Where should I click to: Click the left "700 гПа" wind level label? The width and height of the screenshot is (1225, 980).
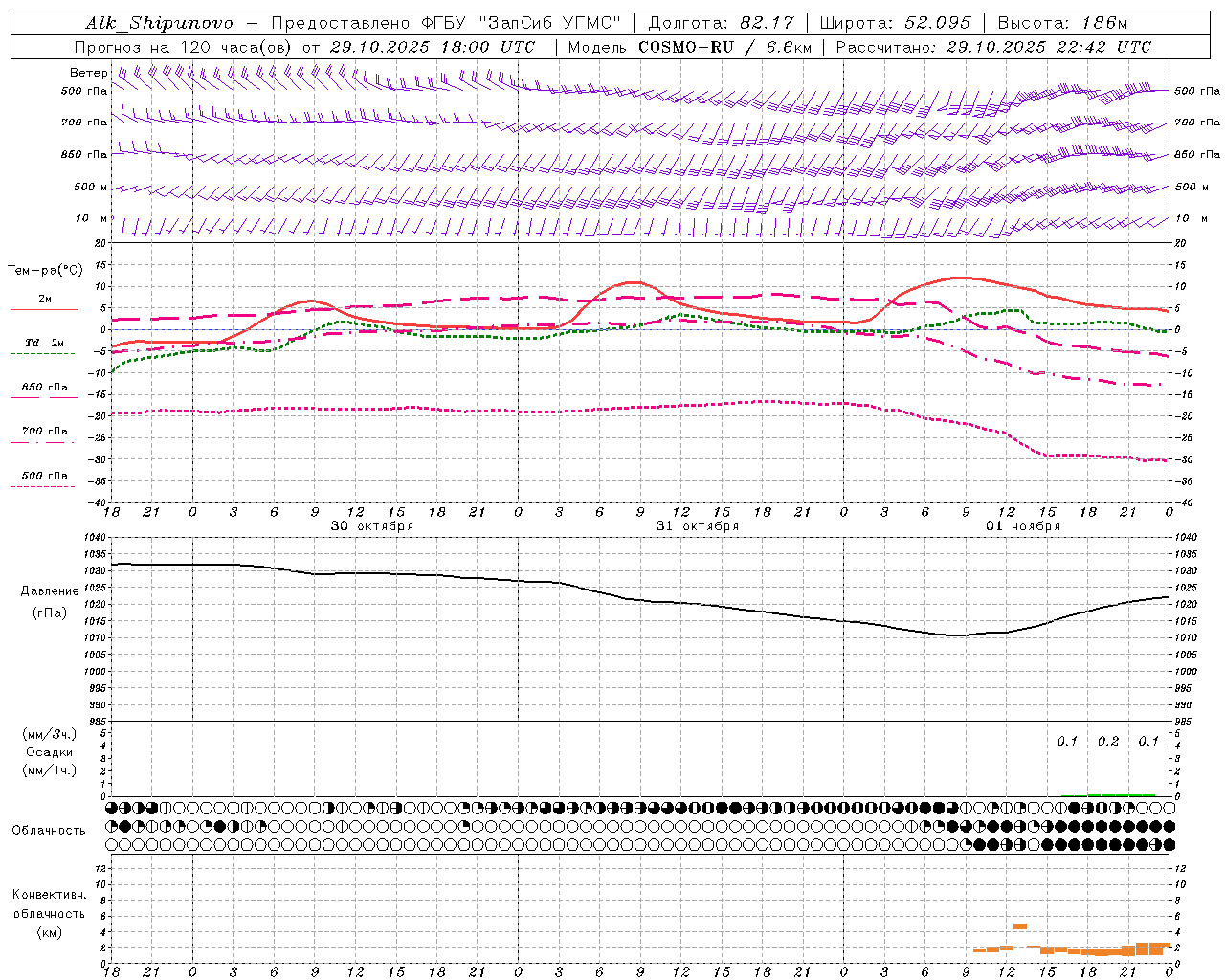84,122
